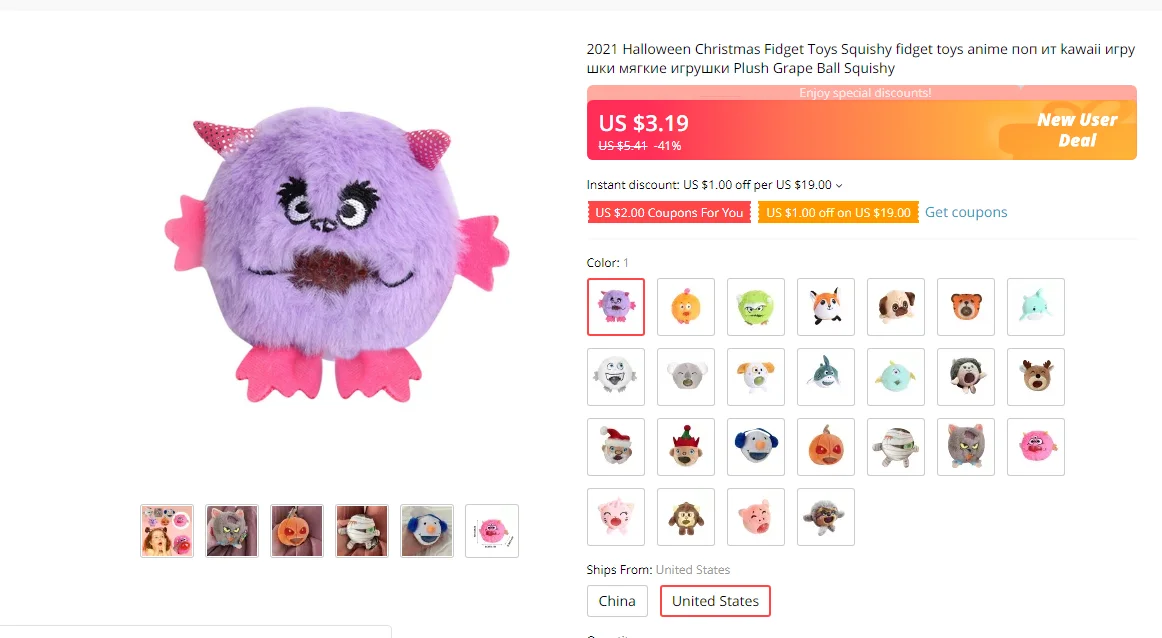Click the US $1.00 off on US $19.00 coupon
Screen dimensions: 1162x638
pos(838,212)
